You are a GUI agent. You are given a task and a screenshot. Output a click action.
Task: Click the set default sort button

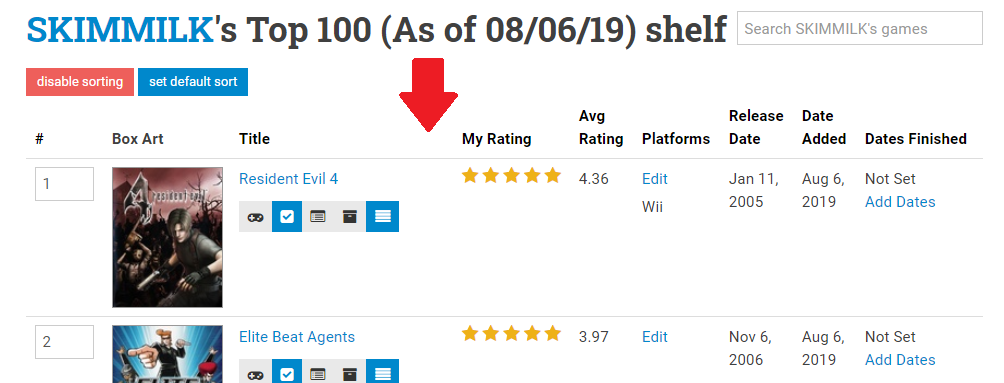tap(193, 82)
